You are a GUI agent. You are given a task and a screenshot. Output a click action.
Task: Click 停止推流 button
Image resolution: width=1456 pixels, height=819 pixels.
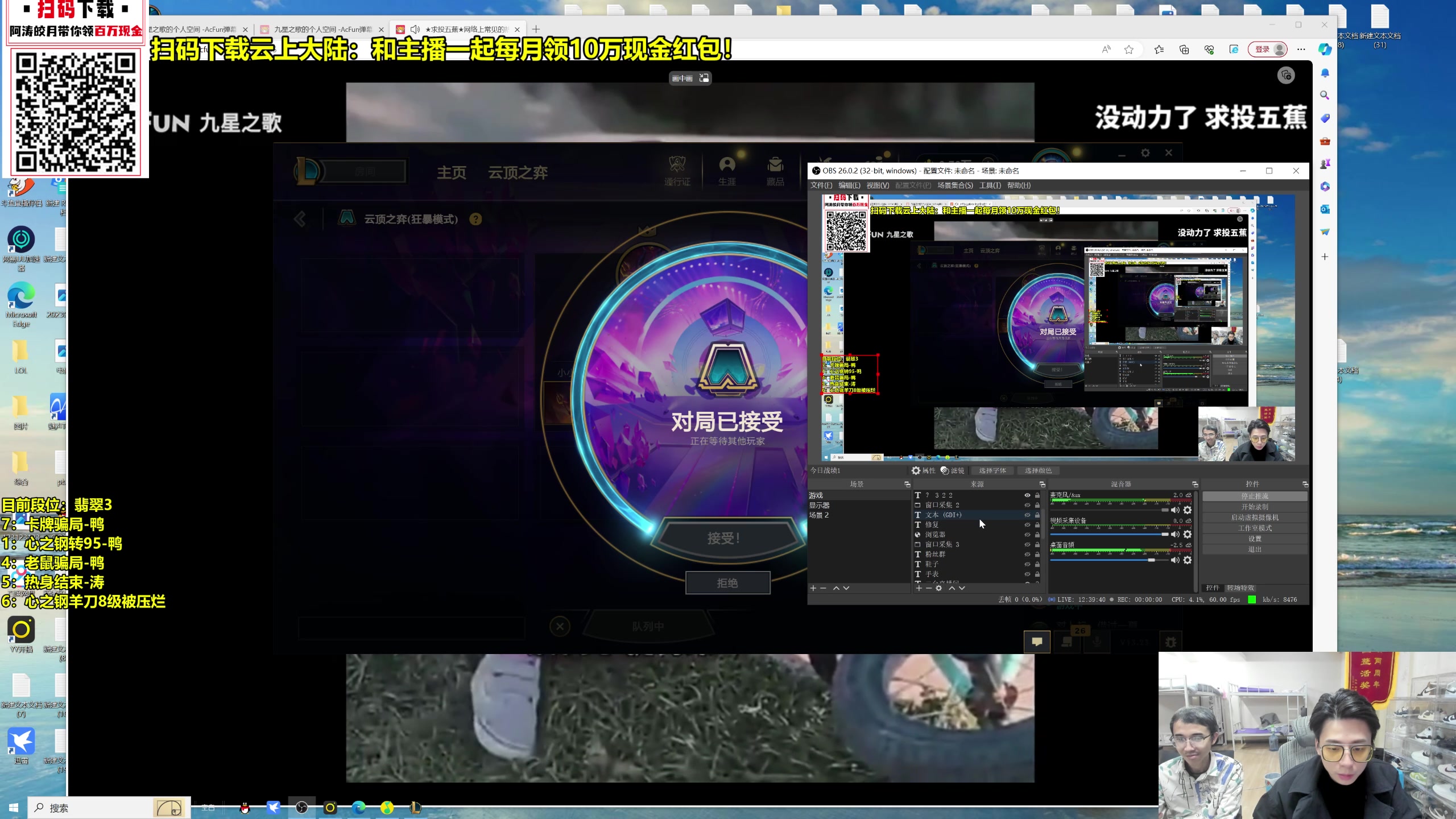[1255, 497]
